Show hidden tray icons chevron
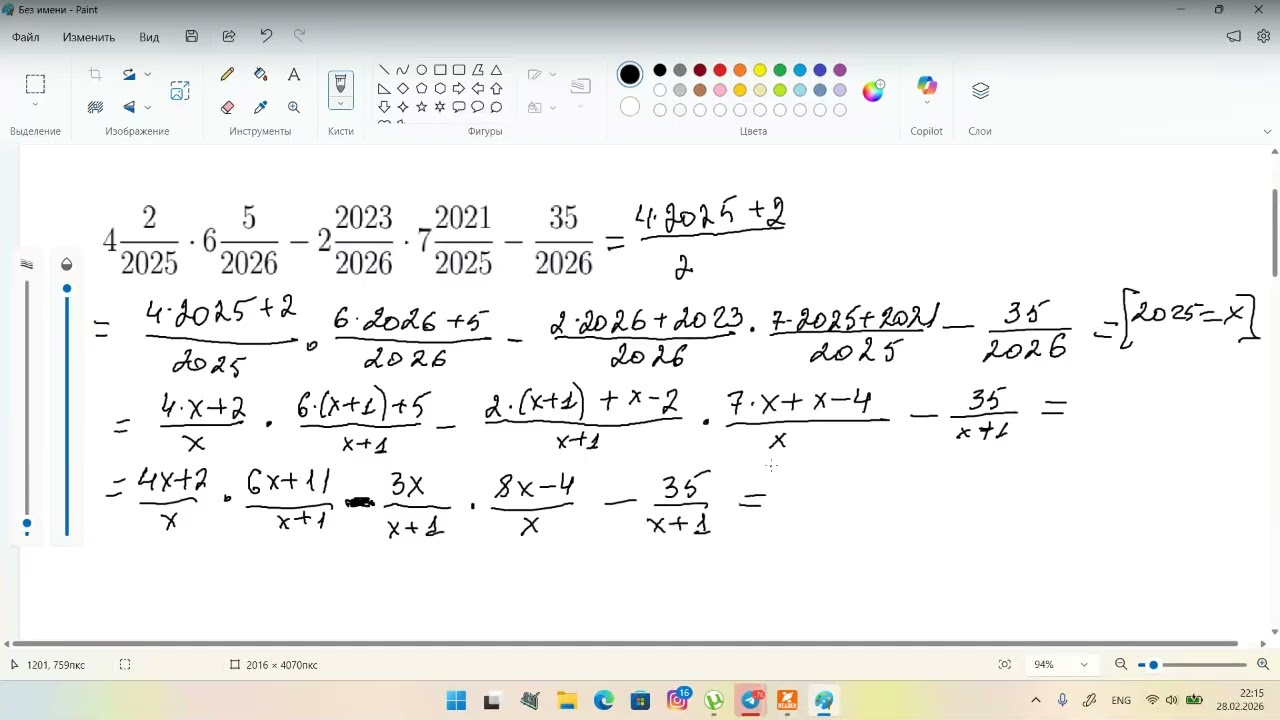Image resolution: width=1280 pixels, height=720 pixels. click(x=1036, y=700)
